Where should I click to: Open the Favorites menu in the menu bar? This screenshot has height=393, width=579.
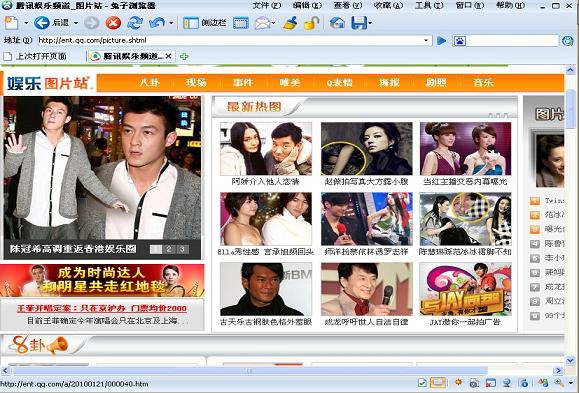click(x=388, y=6)
